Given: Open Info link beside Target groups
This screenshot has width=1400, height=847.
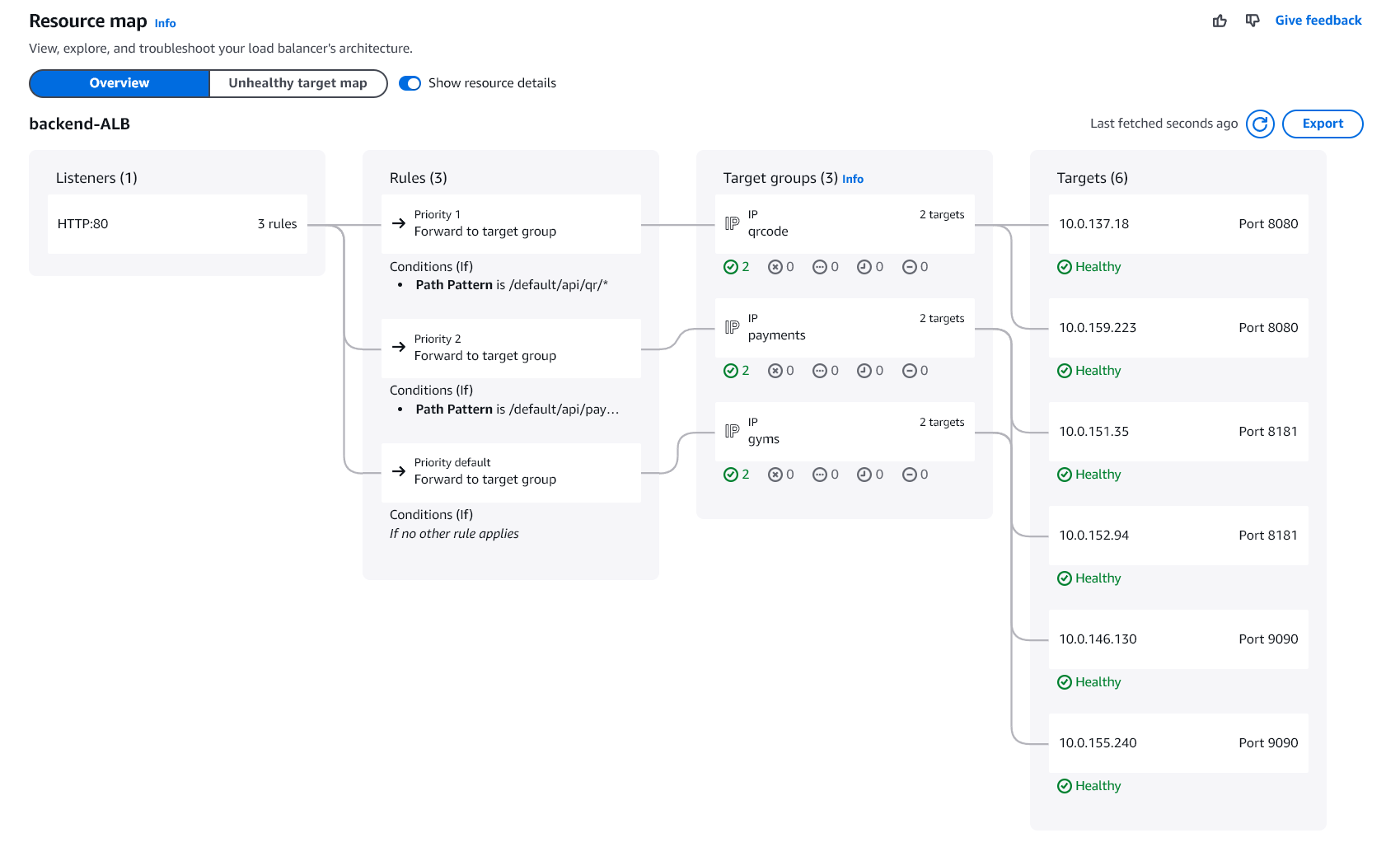Looking at the screenshot, I should click(852, 179).
